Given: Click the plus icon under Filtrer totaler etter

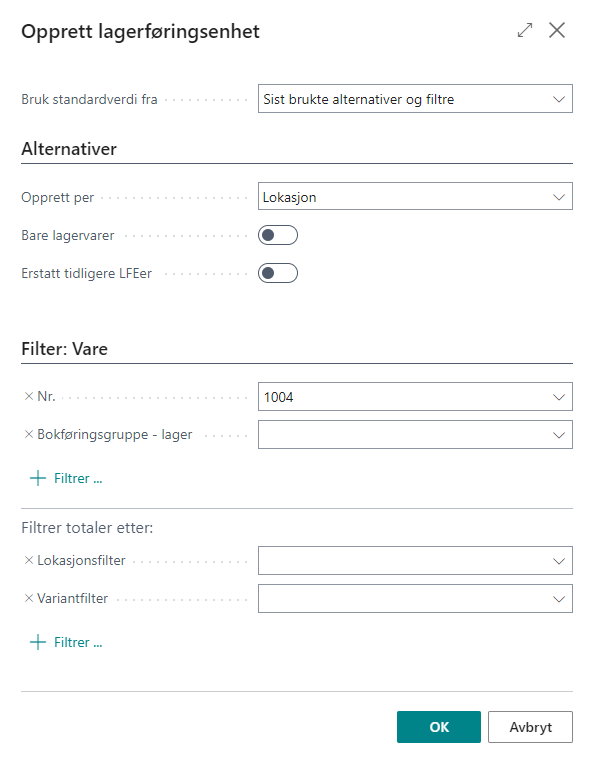Looking at the screenshot, I should (x=38, y=642).
